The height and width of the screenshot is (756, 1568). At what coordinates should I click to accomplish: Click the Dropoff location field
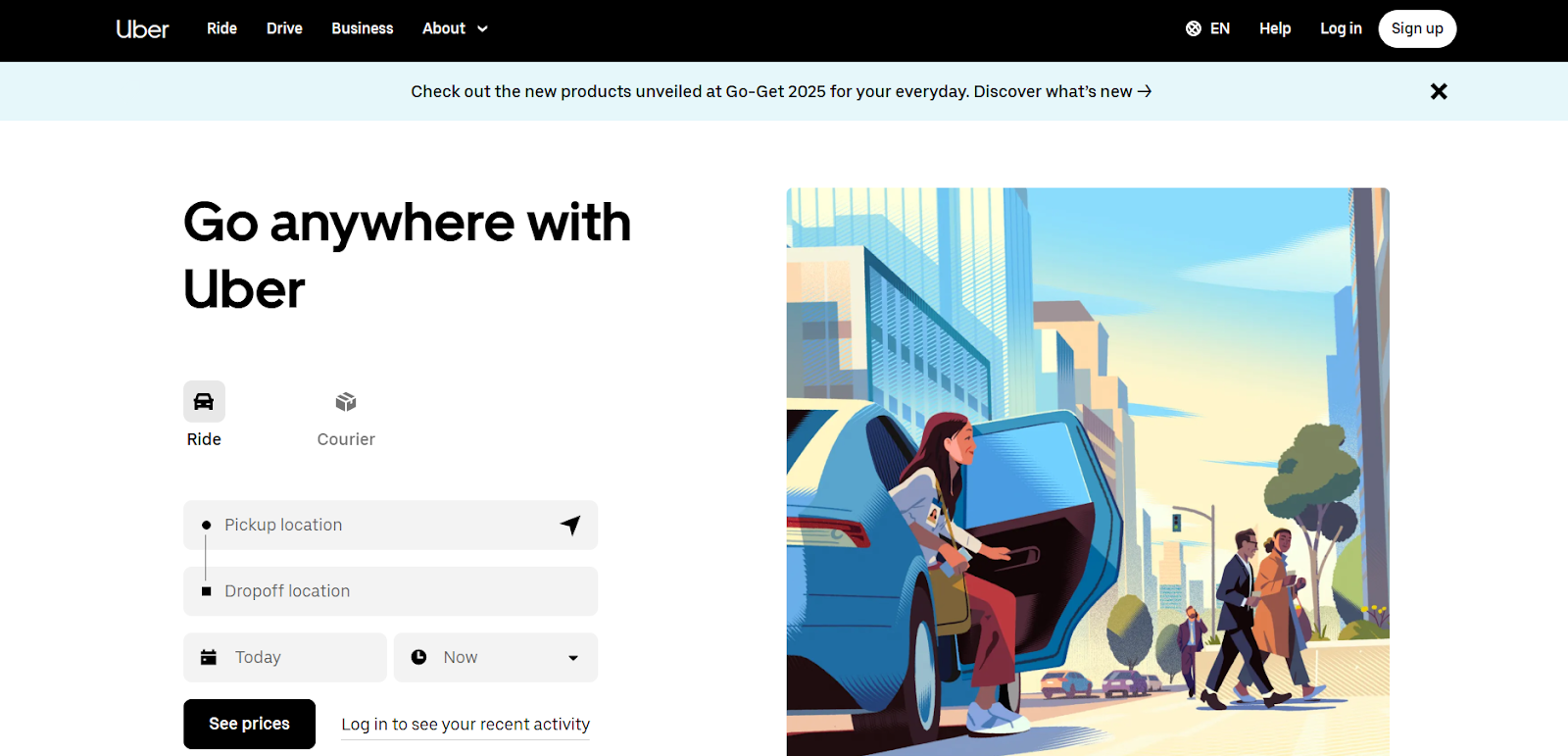click(x=390, y=591)
